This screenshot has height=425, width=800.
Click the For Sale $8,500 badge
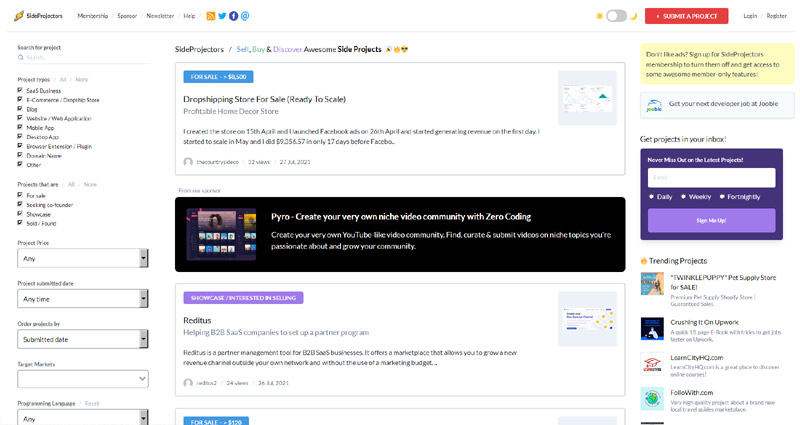point(218,77)
